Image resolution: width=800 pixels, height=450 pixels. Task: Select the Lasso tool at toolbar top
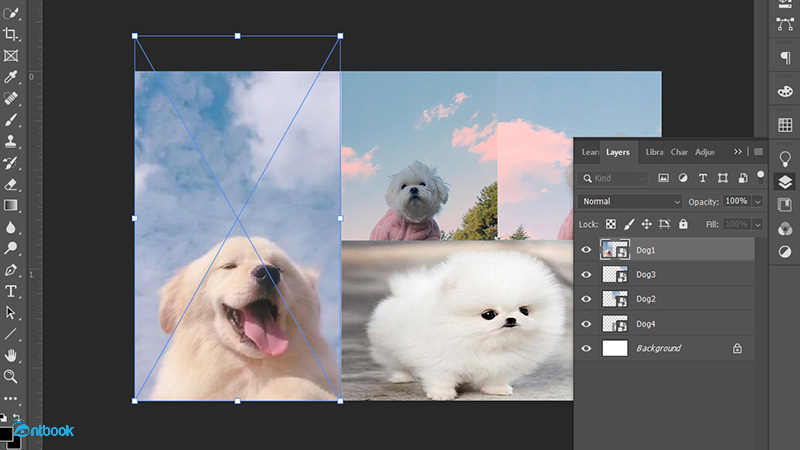11,13
